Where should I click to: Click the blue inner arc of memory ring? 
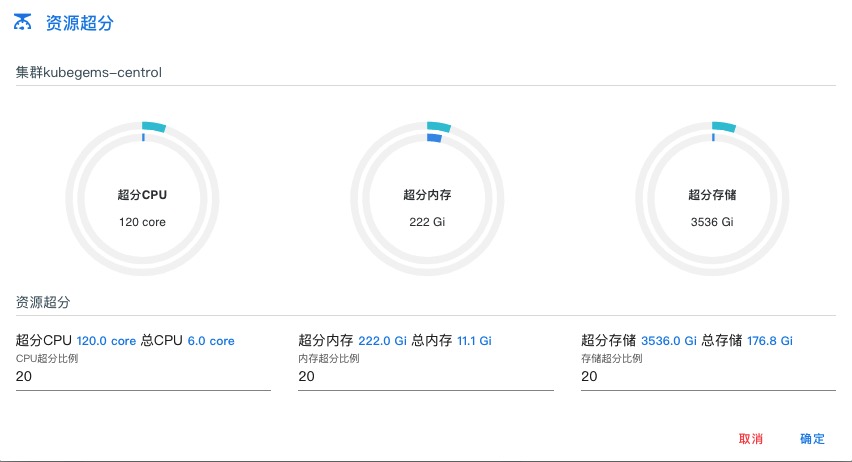pyautogui.click(x=434, y=138)
